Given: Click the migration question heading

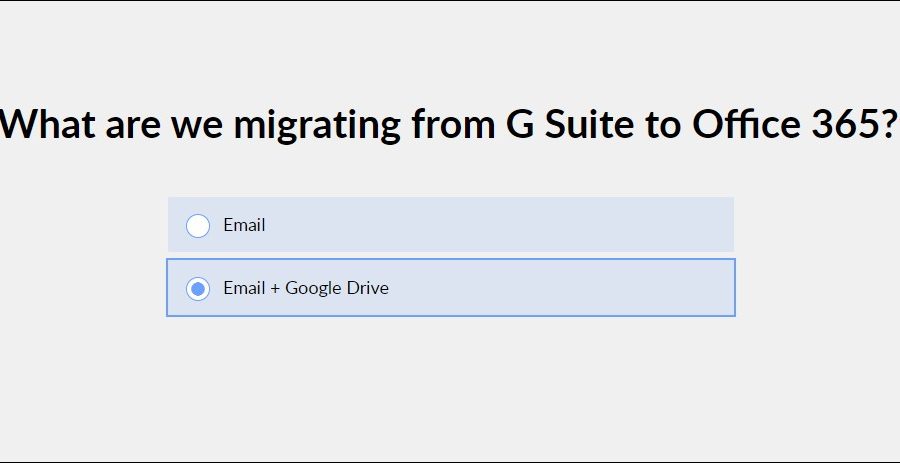Looking at the screenshot, I should [450, 125].
